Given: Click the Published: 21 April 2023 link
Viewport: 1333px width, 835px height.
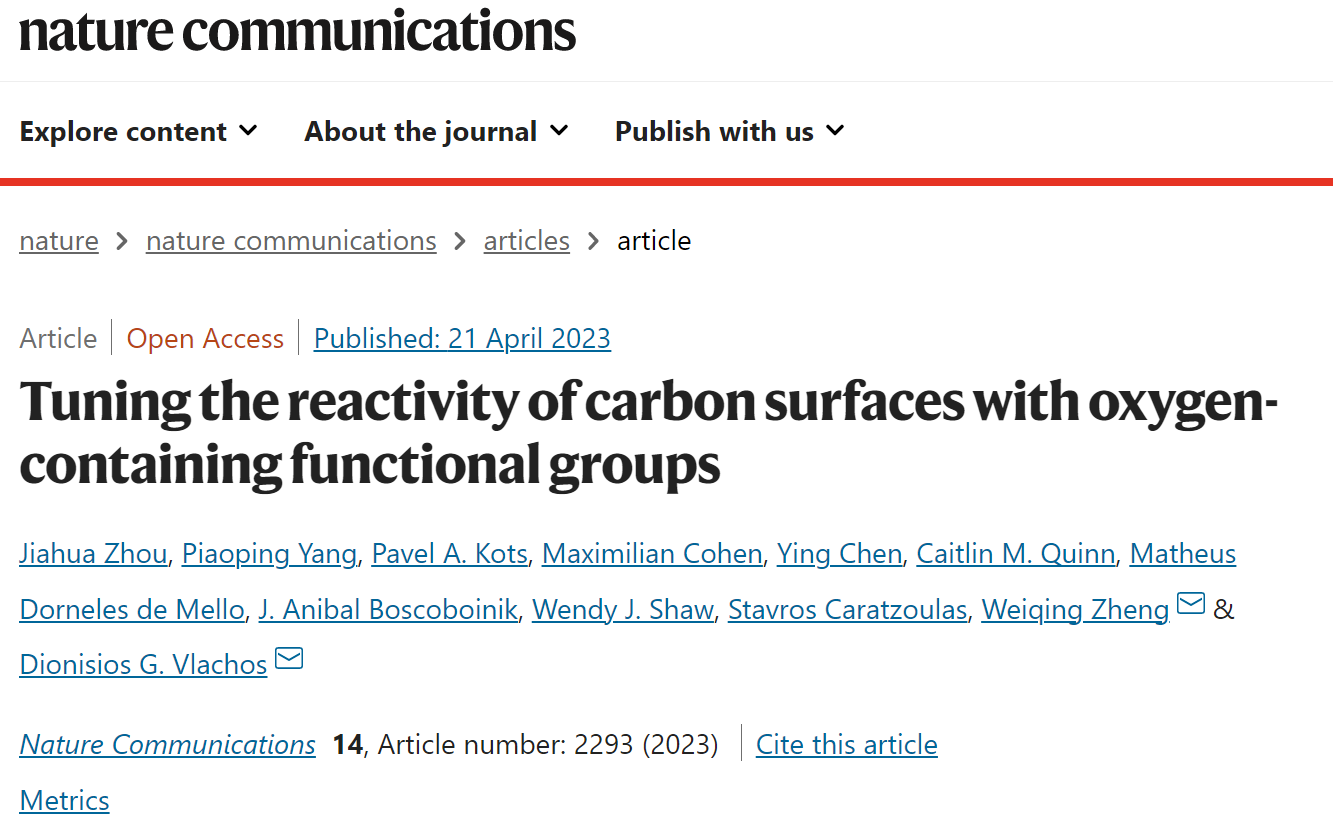Looking at the screenshot, I should pos(462,338).
